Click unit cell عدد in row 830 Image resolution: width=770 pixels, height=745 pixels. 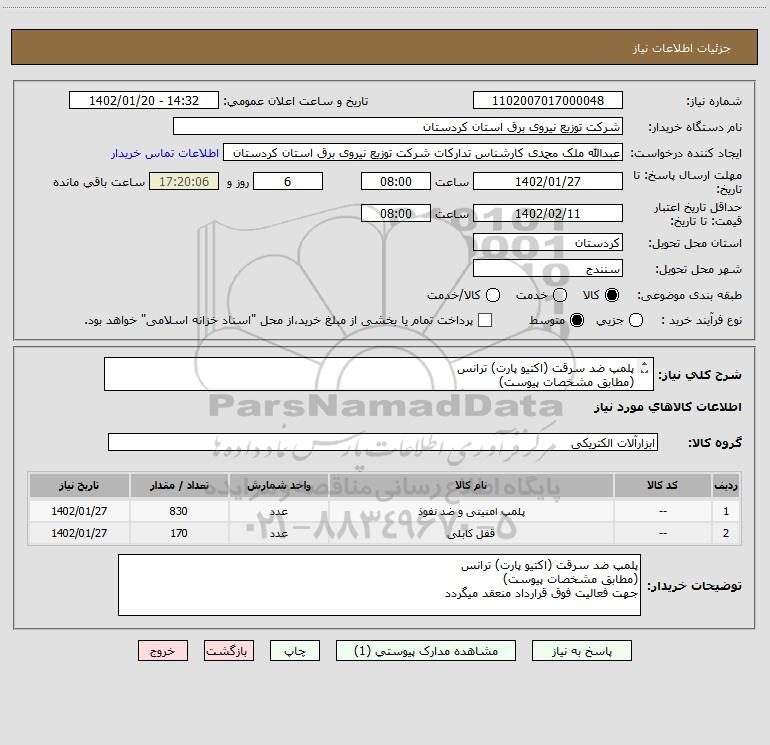pos(278,511)
